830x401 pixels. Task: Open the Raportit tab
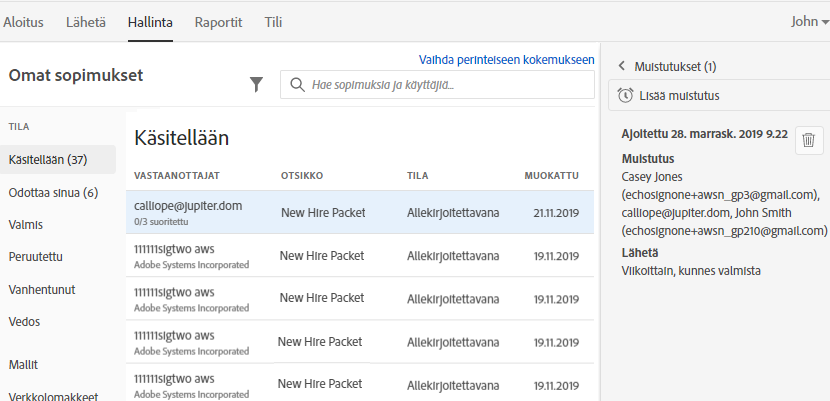coord(218,21)
